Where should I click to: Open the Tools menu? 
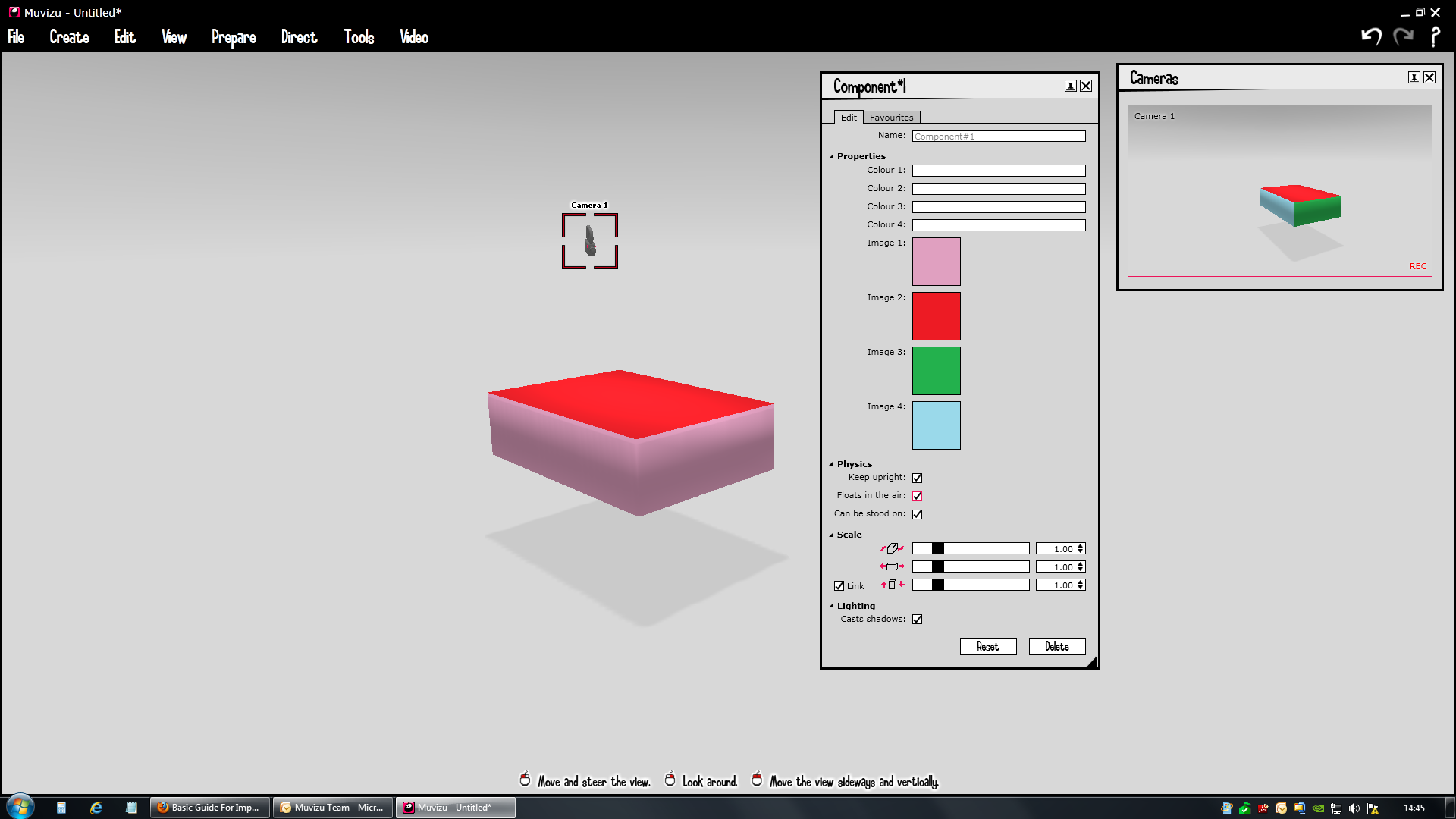(x=359, y=36)
